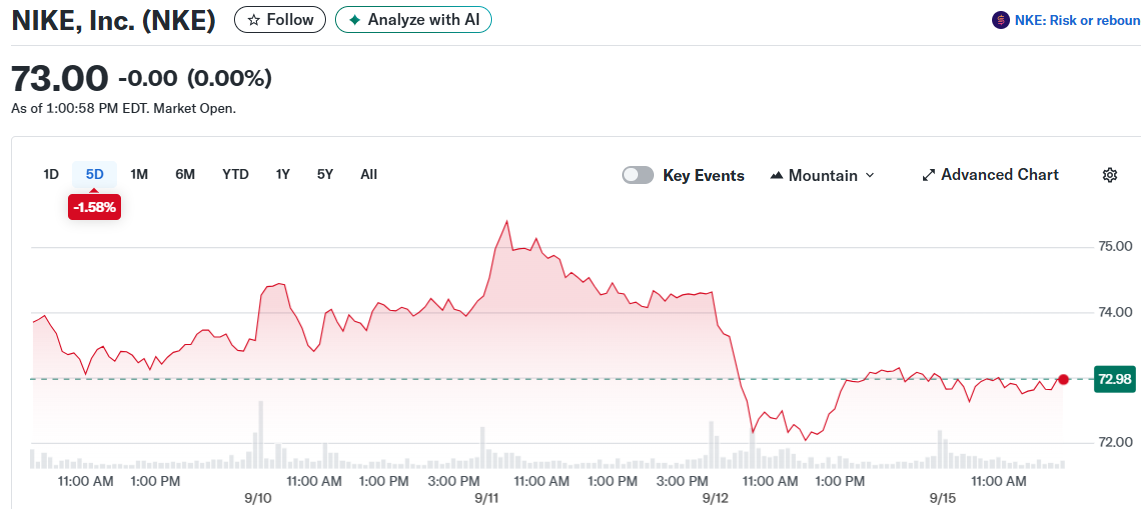This screenshot has width=1141, height=509.
Task: Click the green 72.98 price label
Action: [x=1114, y=379]
